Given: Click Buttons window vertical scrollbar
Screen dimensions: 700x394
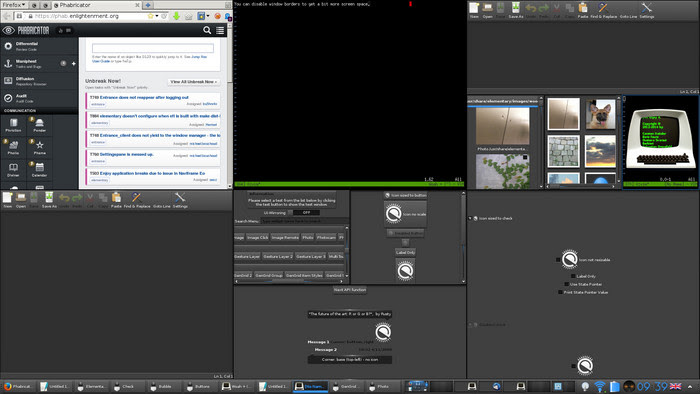Looking at the screenshot, I should coord(463,236).
